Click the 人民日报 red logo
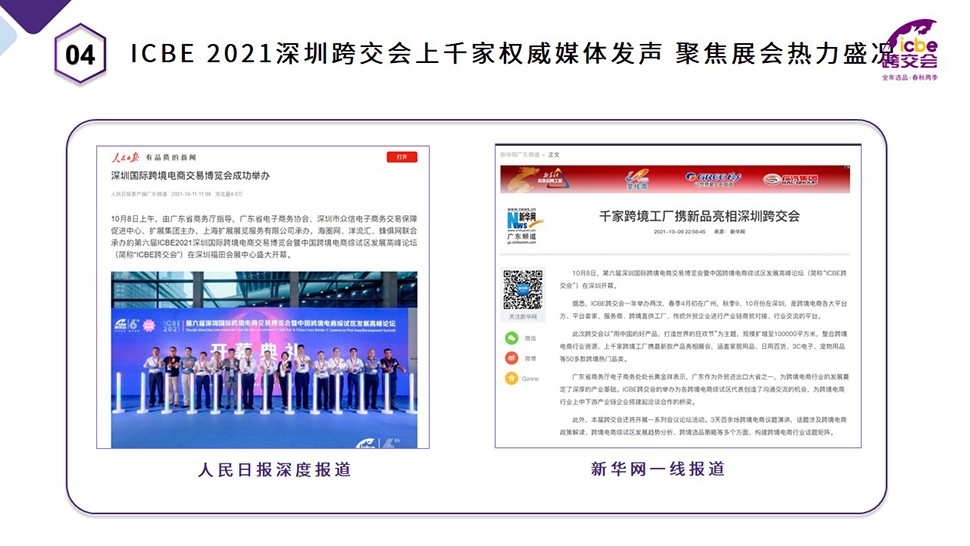Screen dimensions: 970x546 tap(126, 157)
